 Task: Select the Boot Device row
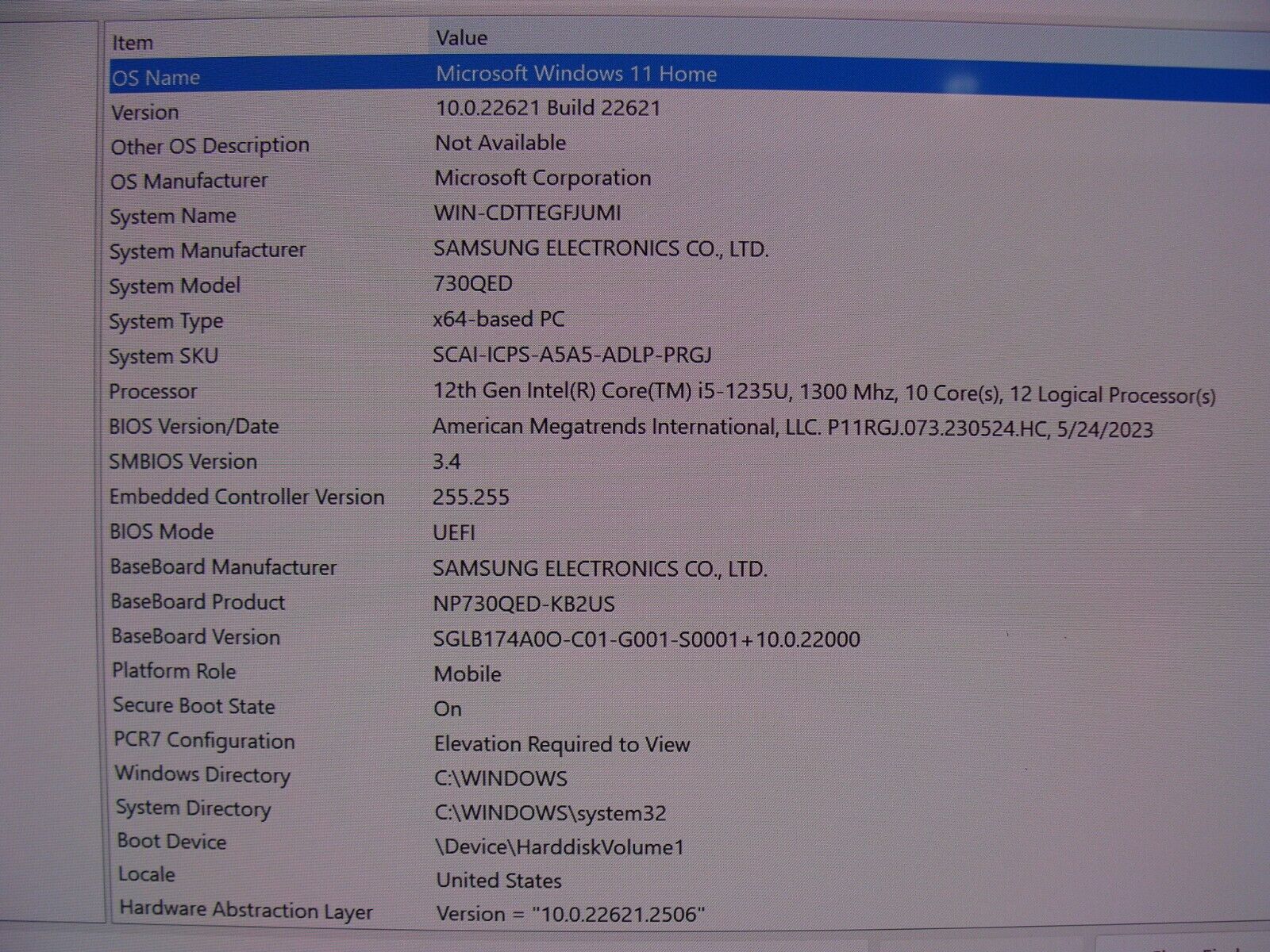tap(171, 842)
